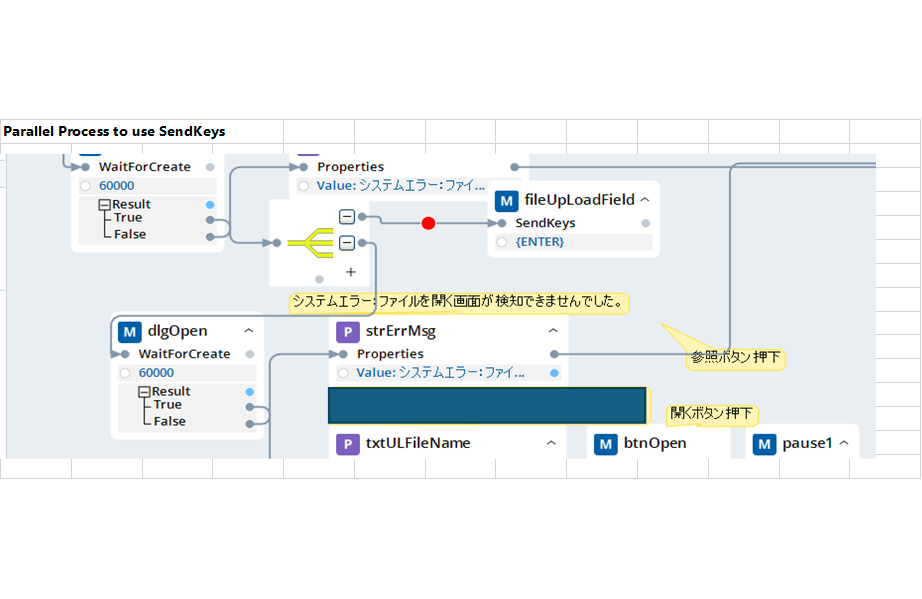Viewport: 922px width, 599px height.
Task: Click the minus icon on the lower parallel branch
Action: [x=345, y=241]
